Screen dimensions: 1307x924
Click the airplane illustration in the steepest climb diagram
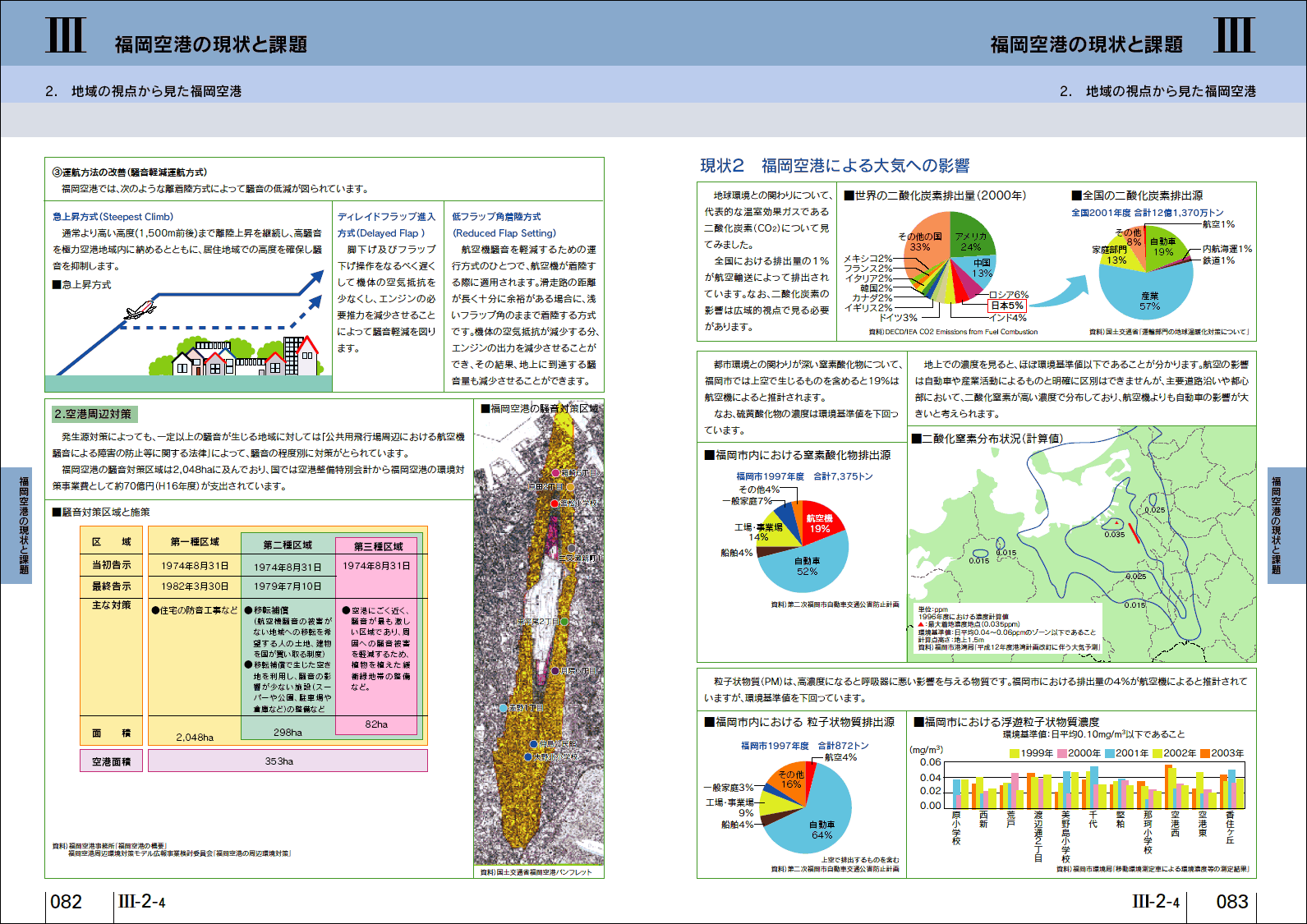point(140,310)
